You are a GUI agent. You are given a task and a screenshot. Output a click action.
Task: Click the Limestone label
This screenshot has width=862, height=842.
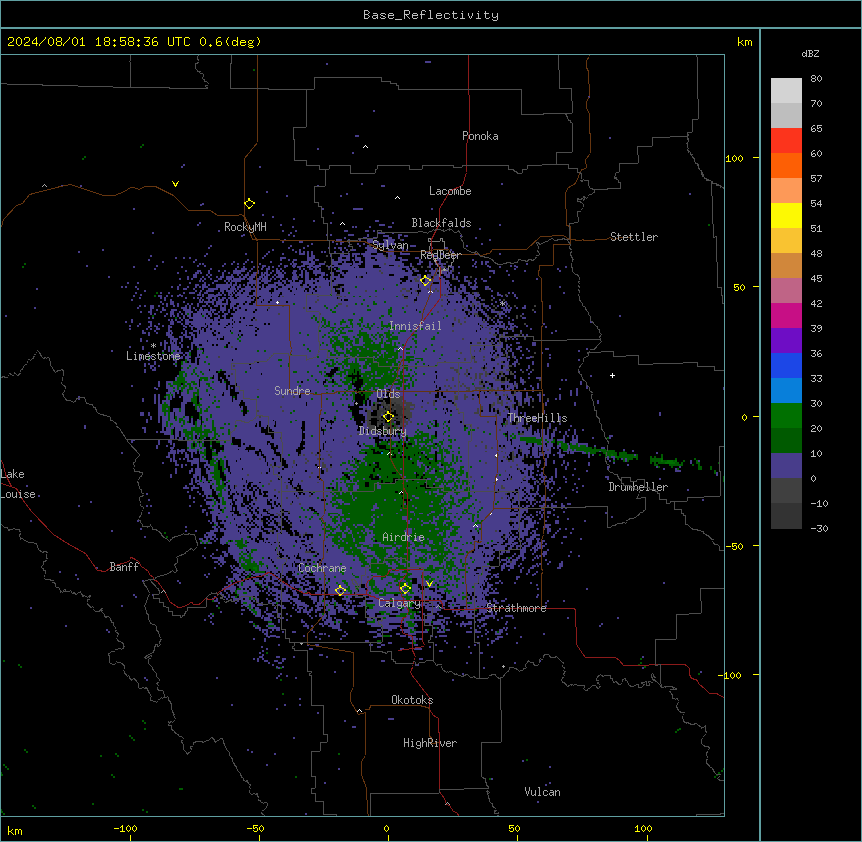(153, 356)
